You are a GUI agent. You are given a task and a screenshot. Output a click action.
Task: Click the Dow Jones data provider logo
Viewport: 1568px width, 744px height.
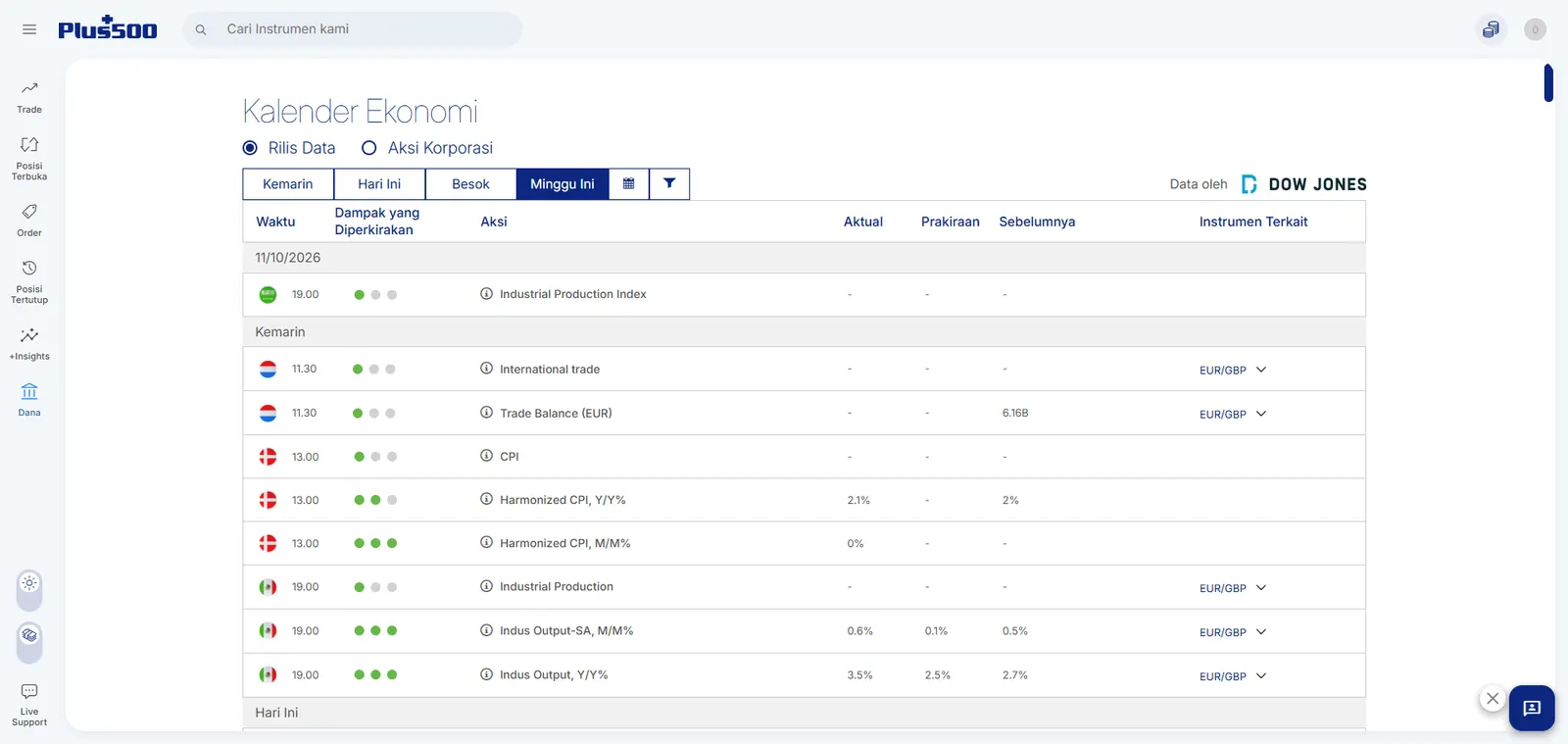click(1303, 184)
